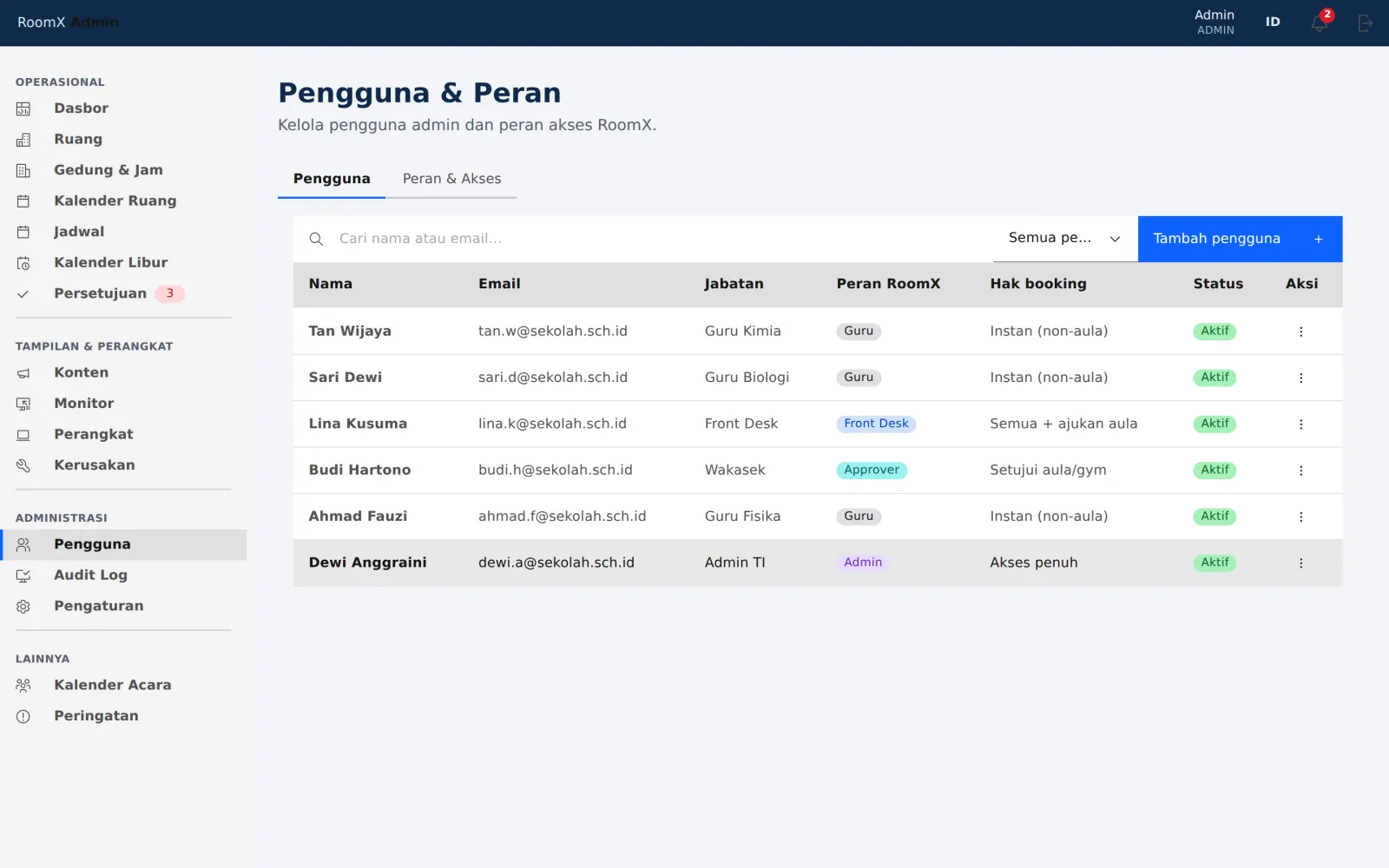This screenshot has width=1389, height=868.
Task: Open notifications bell with badge 2
Action: pyautogui.click(x=1320, y=23)
